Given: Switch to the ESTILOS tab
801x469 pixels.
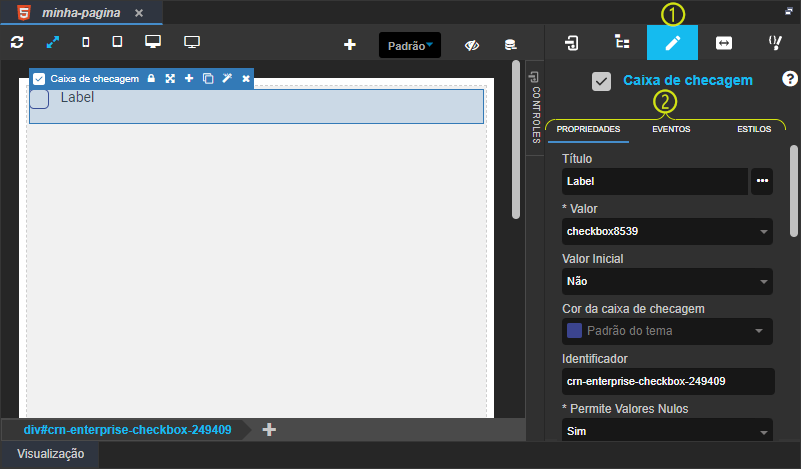Looking at the screenshot, I should point(754,129).
